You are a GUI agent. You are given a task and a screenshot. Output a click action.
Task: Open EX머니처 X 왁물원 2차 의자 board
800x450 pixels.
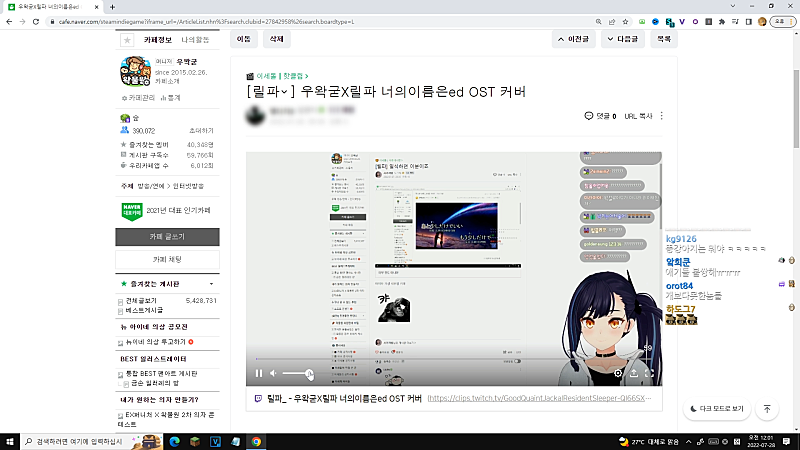(x=166, y=419)
